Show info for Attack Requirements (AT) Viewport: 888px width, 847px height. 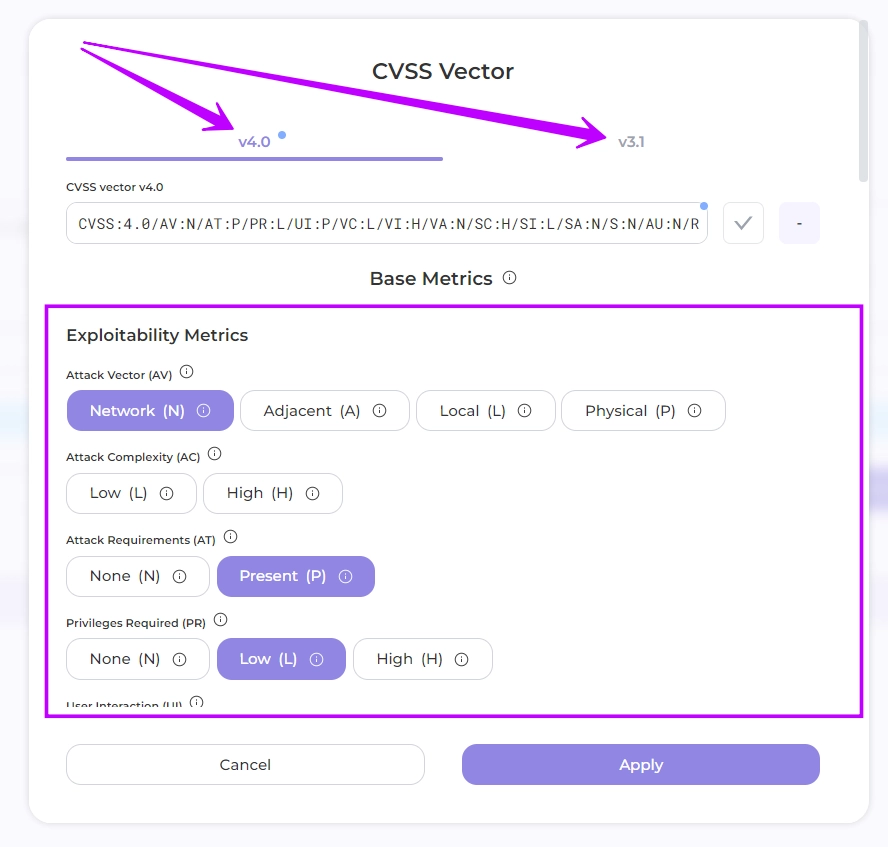point(230,538)
